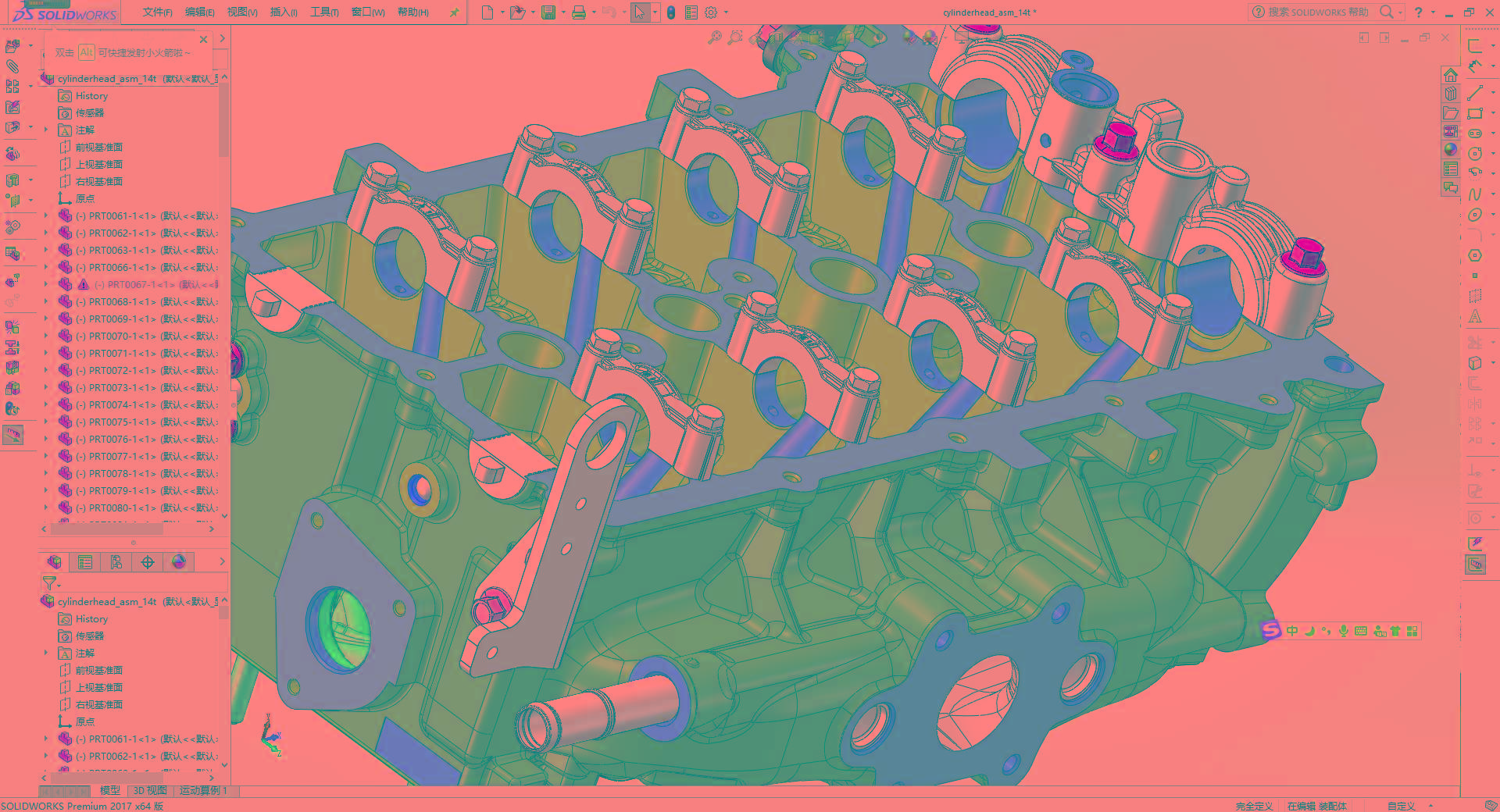
Task: Switch lower panel to DimXpert crosshair tab
Action: coord(148,562)
